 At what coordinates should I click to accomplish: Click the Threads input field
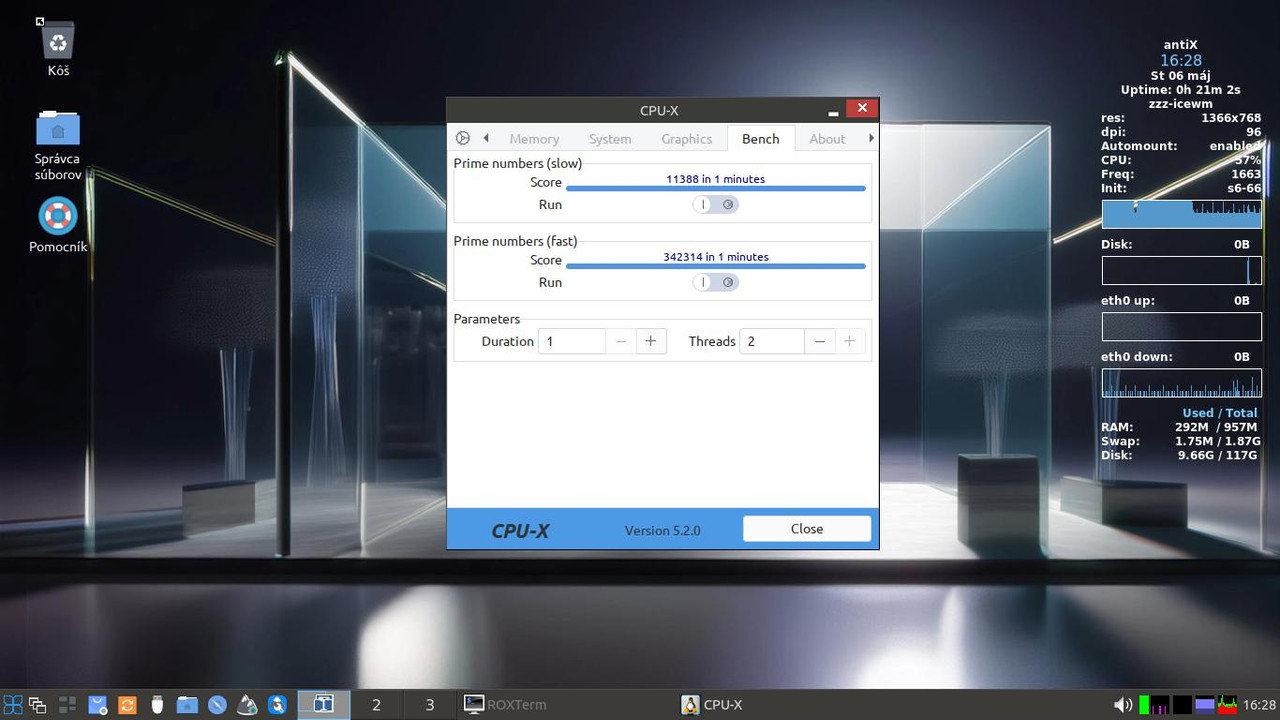[771, 341]
